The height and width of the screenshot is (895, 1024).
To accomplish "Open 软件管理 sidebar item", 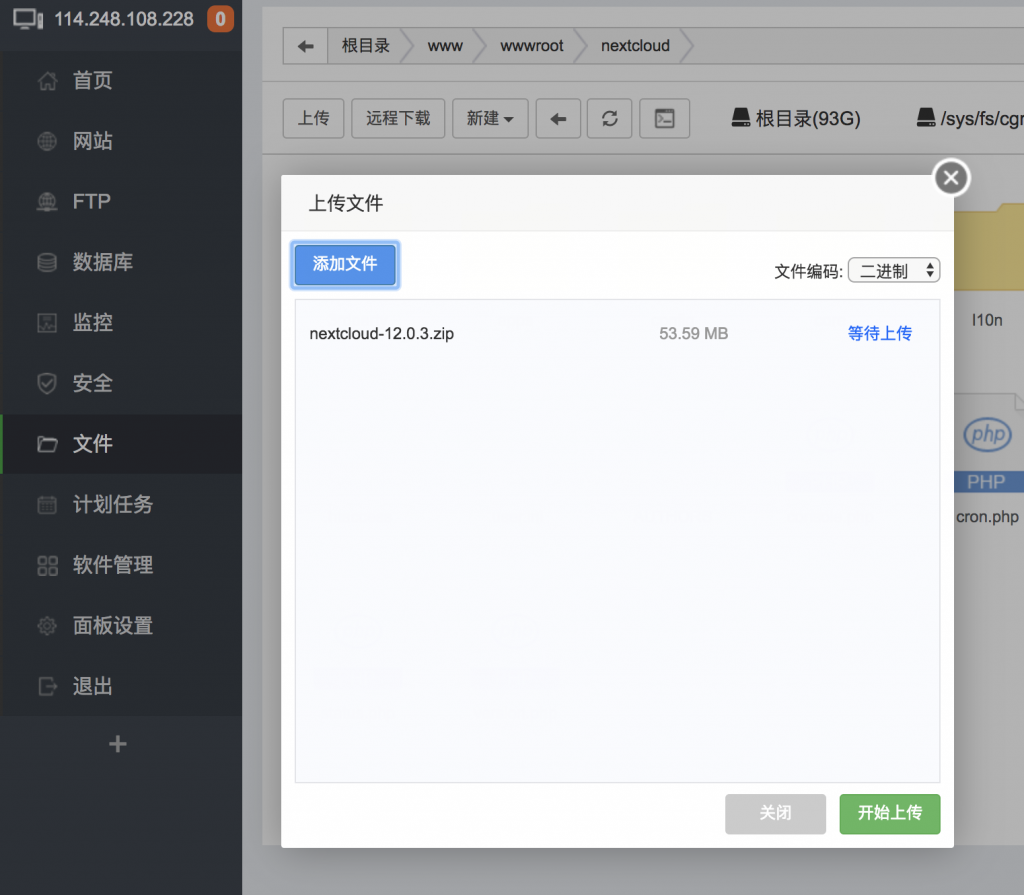I will pos(112,565).
